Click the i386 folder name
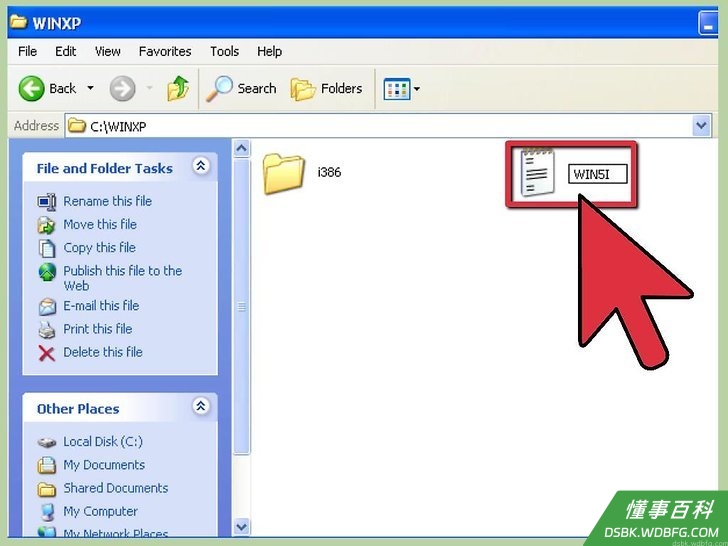This screenshot has height=546, width=728. coord(329,172)
